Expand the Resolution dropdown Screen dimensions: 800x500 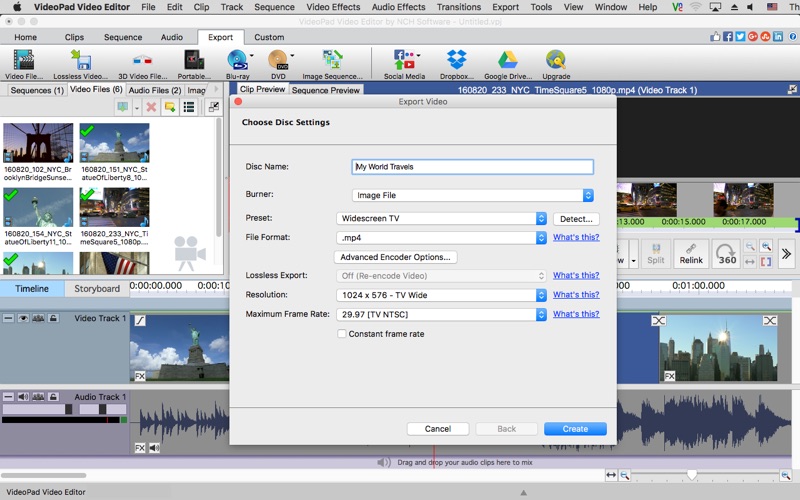tap(442, 295)
